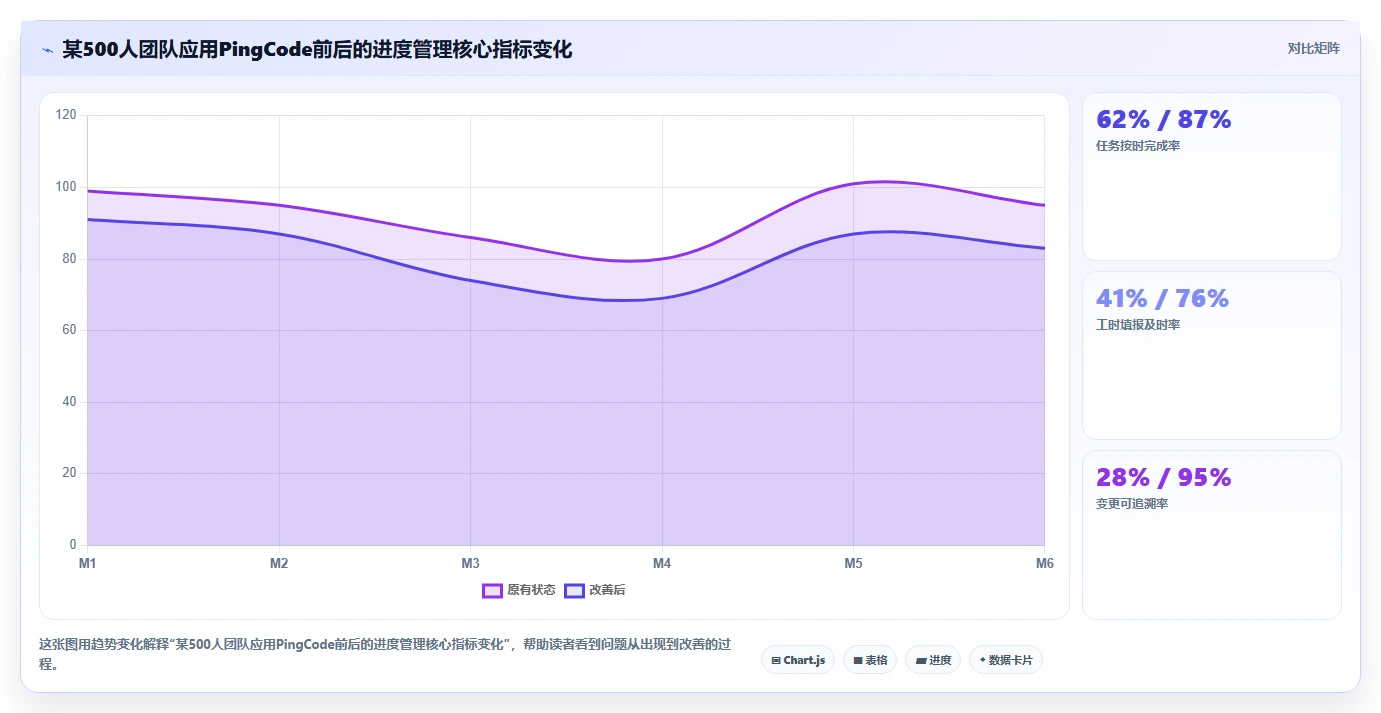Image resolution: width=1381 pixels, height=713 pixels.
Task: Click the M1 axis label
Action: pos(88,564)
